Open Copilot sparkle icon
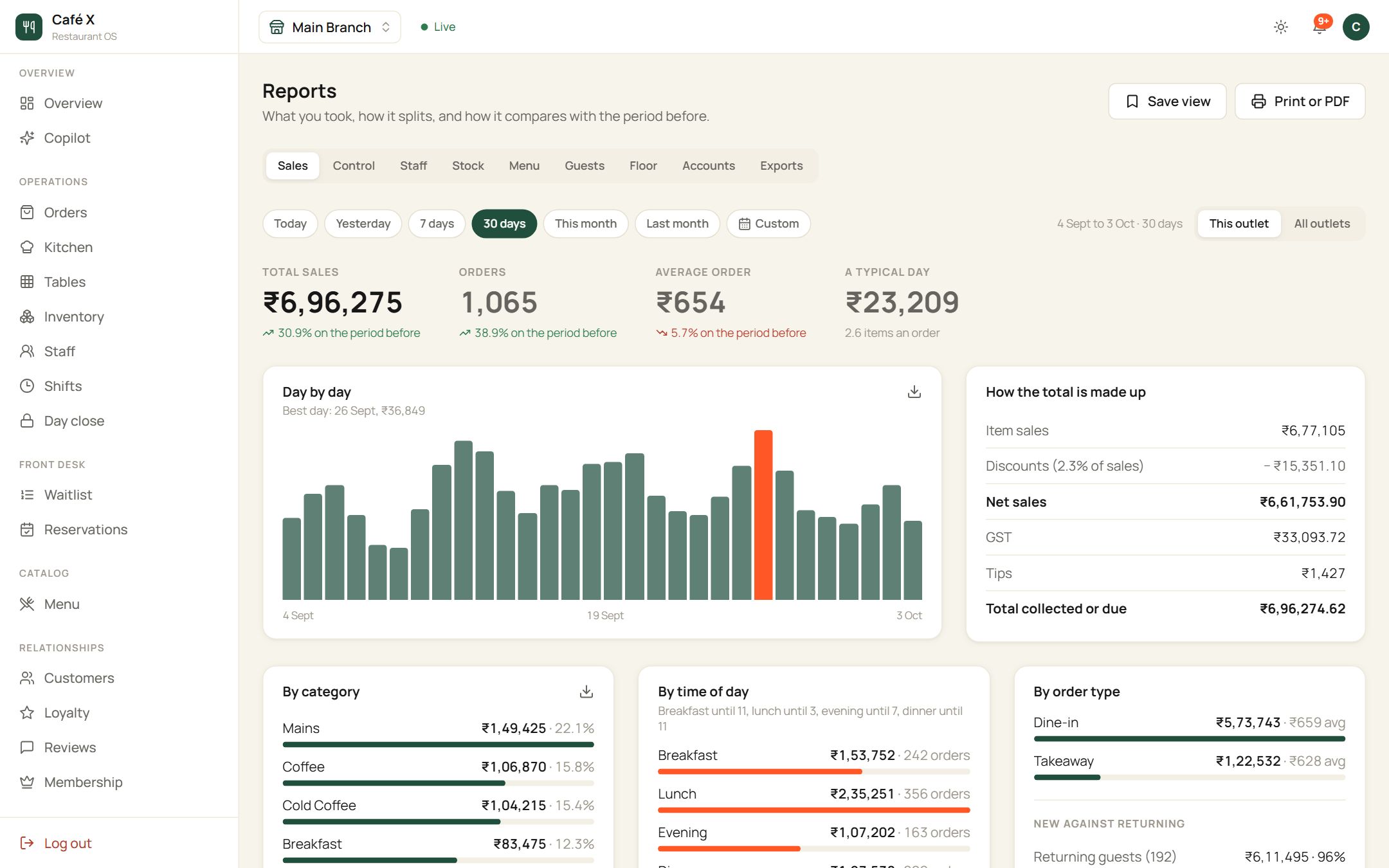Screen dimensions: 1389x868 point(27,138)
